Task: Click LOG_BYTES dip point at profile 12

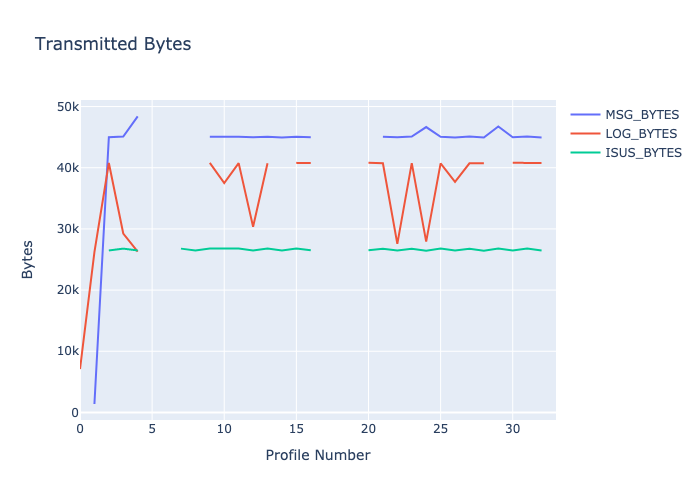Action: [253, 226]
